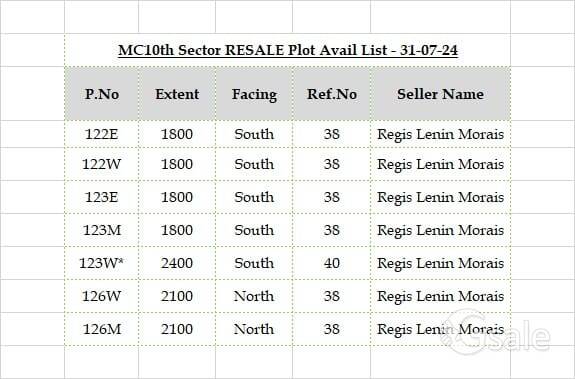Click North facing cell for 126M
This screenshot has width=575, height=379.
pos(254,329)
